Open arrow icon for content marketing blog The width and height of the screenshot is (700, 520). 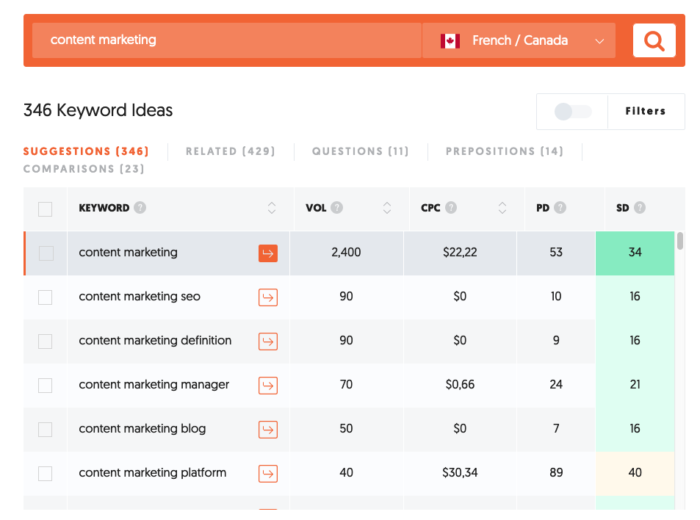coord(268,429)
